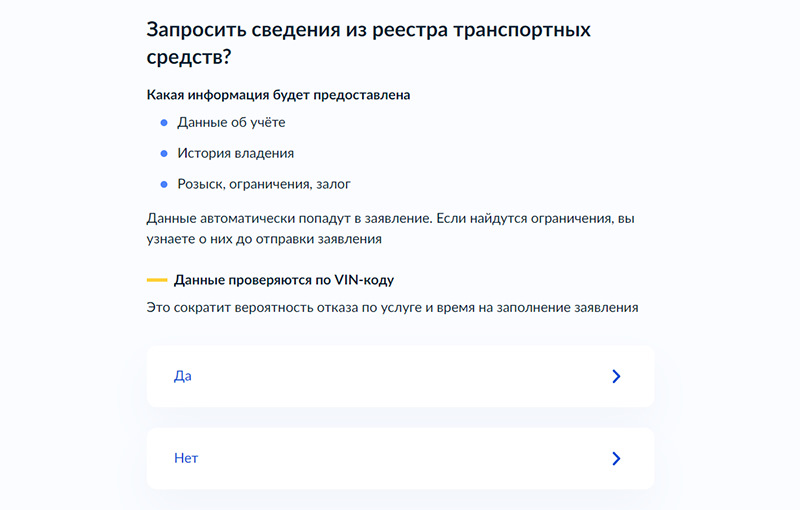Choose the Нет answer option
Viewport: 800px width, 510px height.
click(x=400, y=458)
